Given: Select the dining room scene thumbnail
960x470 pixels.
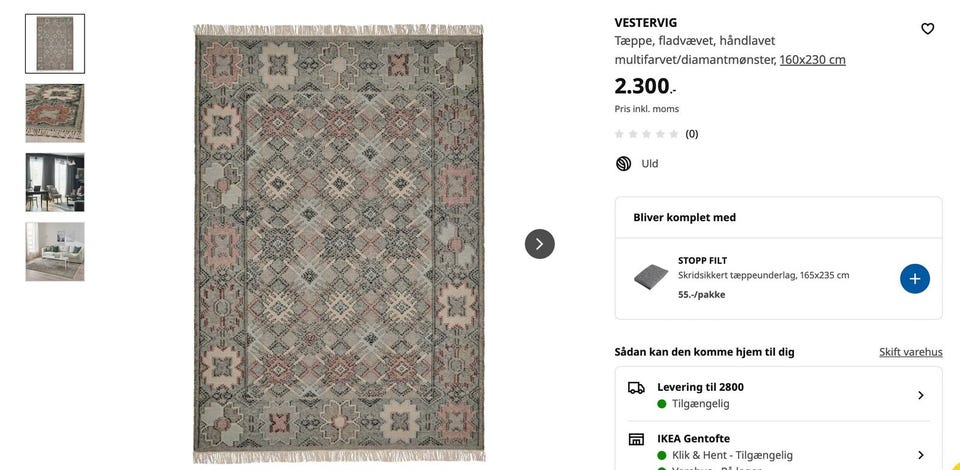Looking at the screenshot, I should (x=55, y=182).
